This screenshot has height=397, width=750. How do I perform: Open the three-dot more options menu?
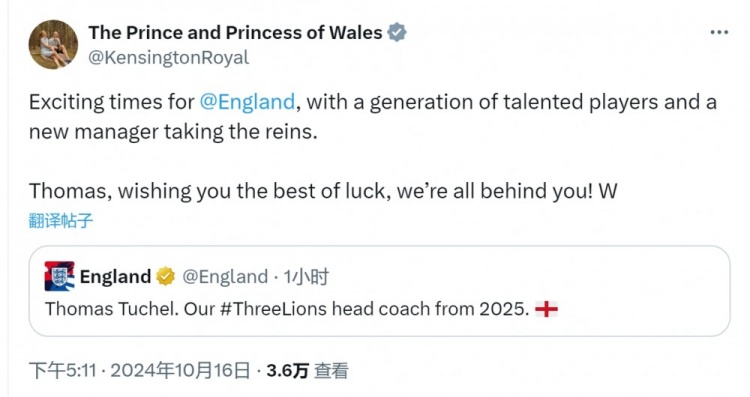[x=719, y=33]
